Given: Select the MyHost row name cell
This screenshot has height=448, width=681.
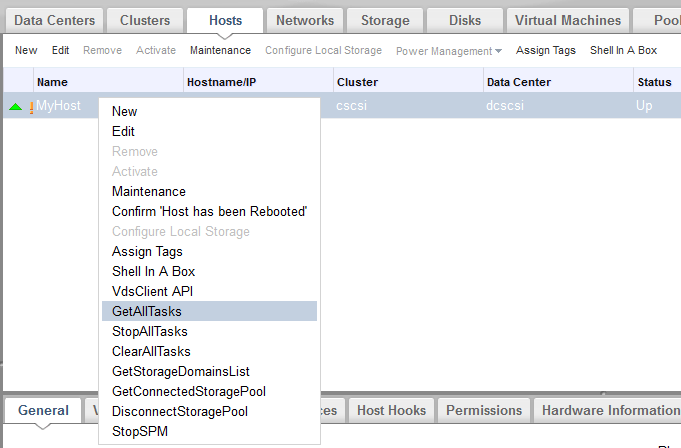Looking at the screenshot, I should coord(59,106).
